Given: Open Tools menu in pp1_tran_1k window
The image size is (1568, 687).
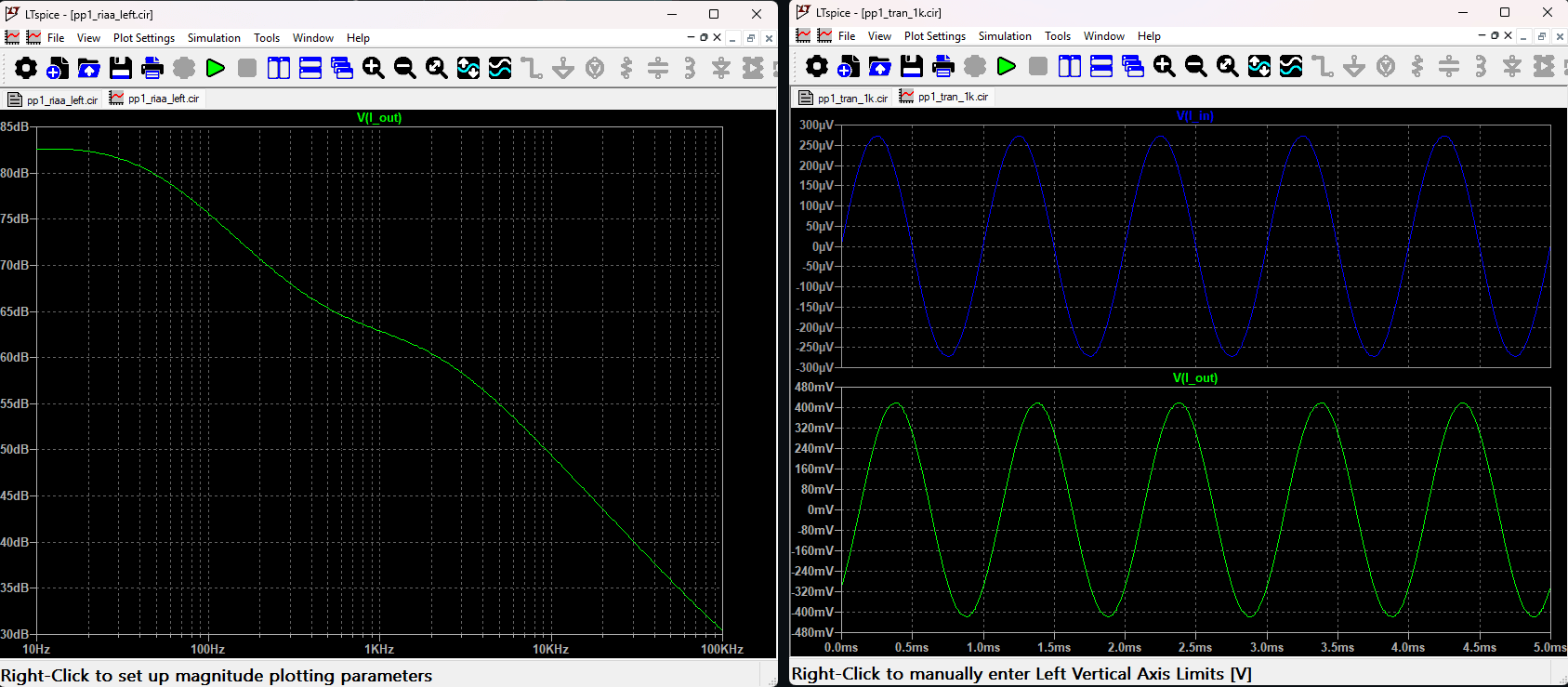Looking at the screenshot, I should tap(1058, 36).
